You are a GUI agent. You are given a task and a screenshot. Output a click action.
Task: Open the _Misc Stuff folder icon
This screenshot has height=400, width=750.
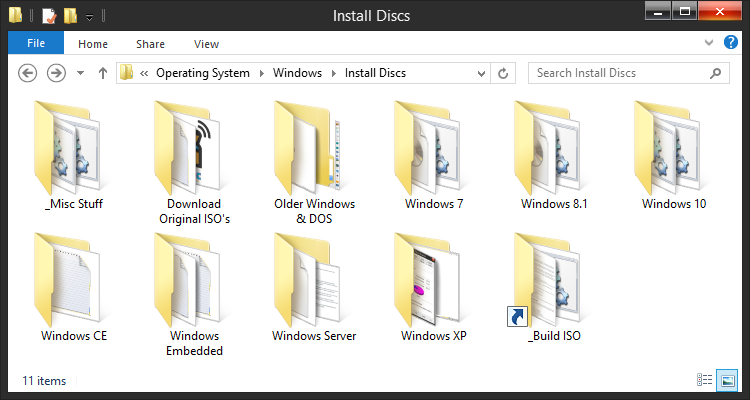point(67,147)
